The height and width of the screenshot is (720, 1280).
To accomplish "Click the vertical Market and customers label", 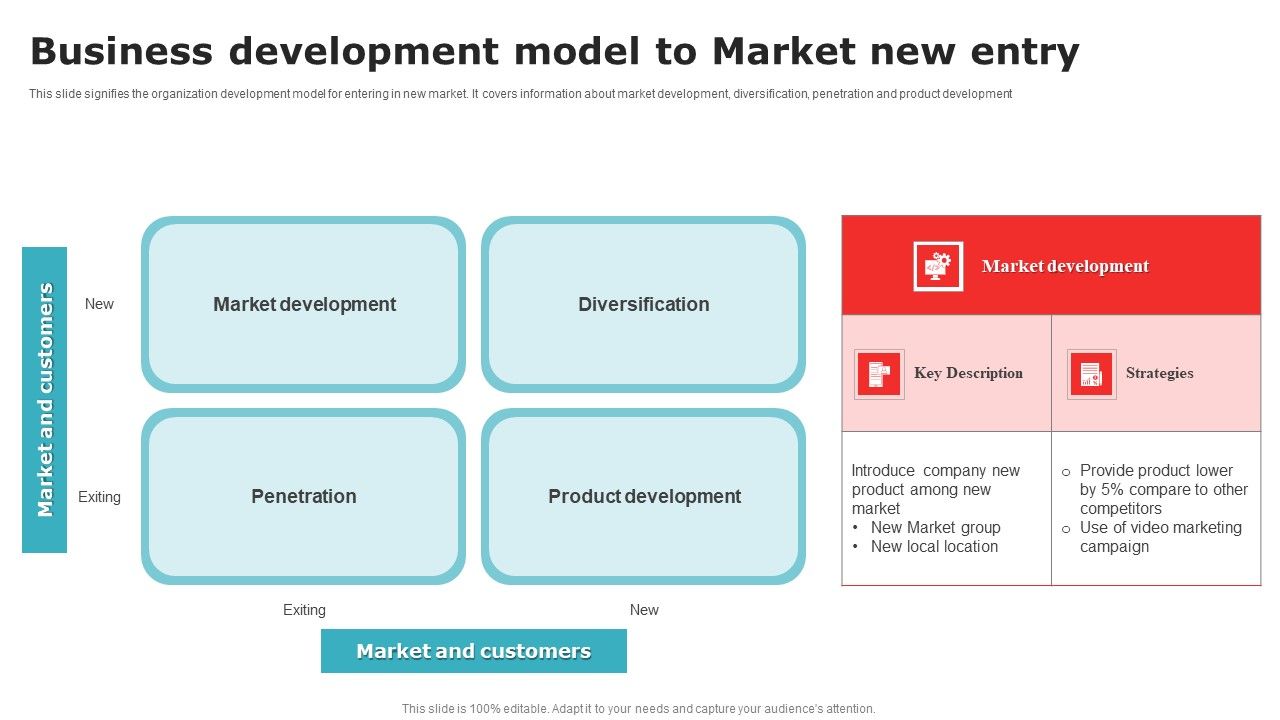I will (x=45, y=400).
